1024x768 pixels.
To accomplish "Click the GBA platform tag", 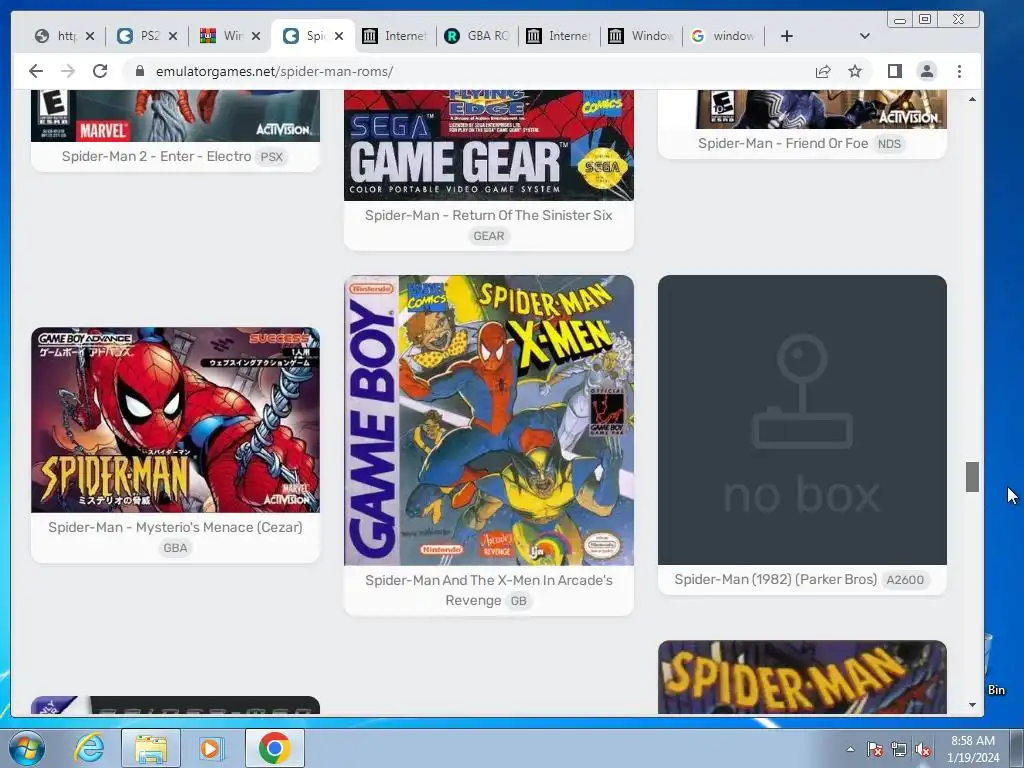I will [175, 548].
